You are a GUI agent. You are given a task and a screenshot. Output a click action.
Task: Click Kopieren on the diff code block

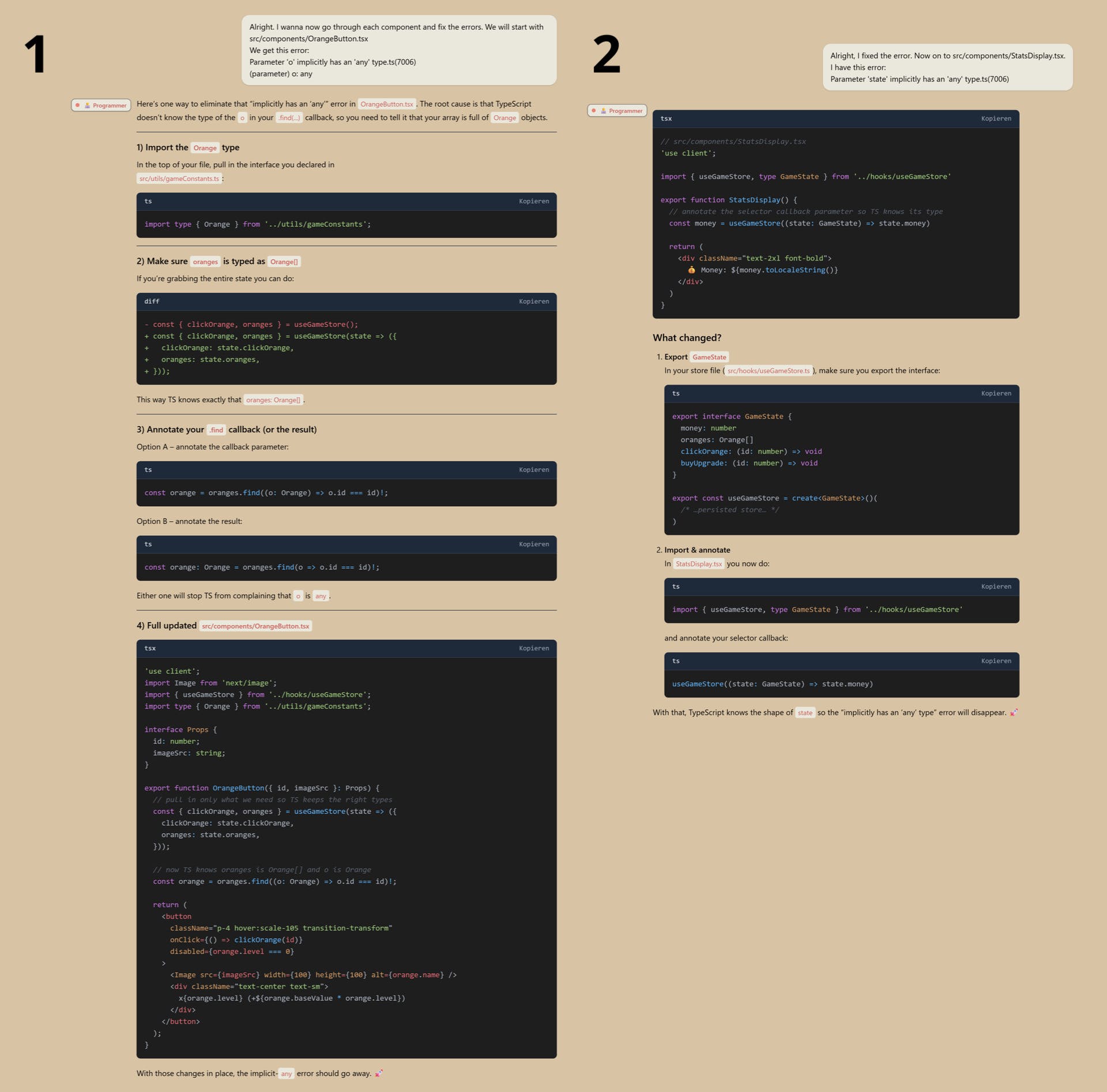point(533,302)
